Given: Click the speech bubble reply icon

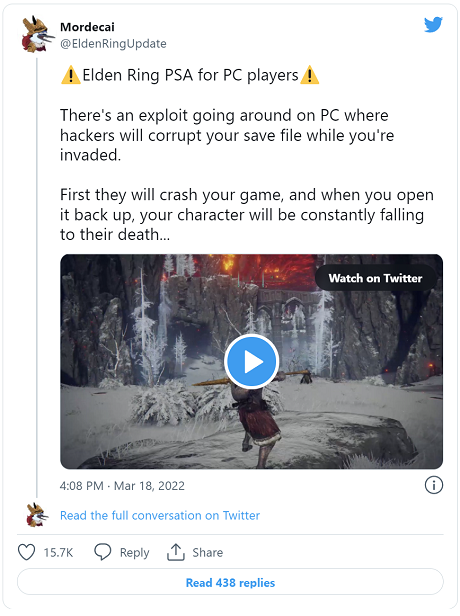Looking at the screenshot, I should tap(103, 552).
